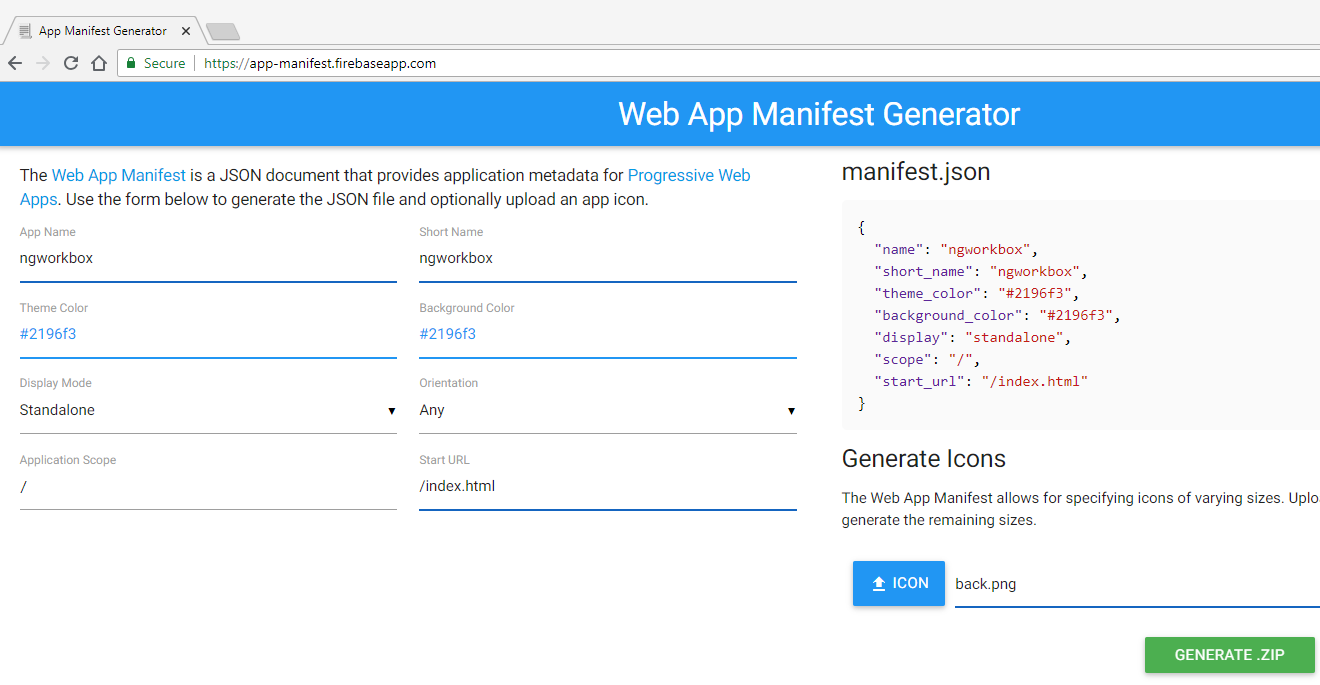The width and height of the screenshot is (1320, 685).
Task: Click the browser back arrow
Action: coord(15,63)
